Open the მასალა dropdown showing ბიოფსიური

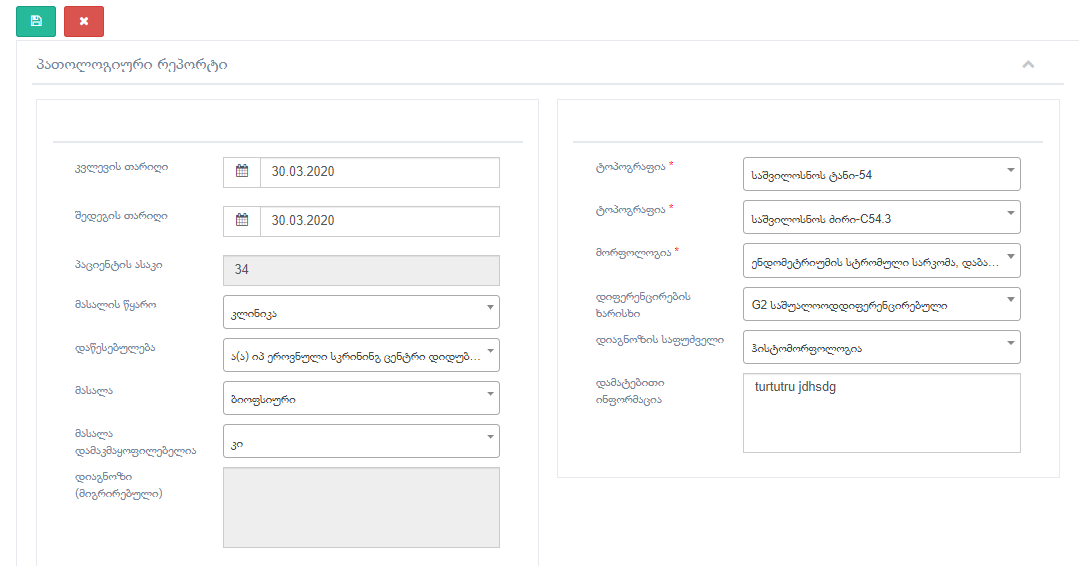coord(361,398)
